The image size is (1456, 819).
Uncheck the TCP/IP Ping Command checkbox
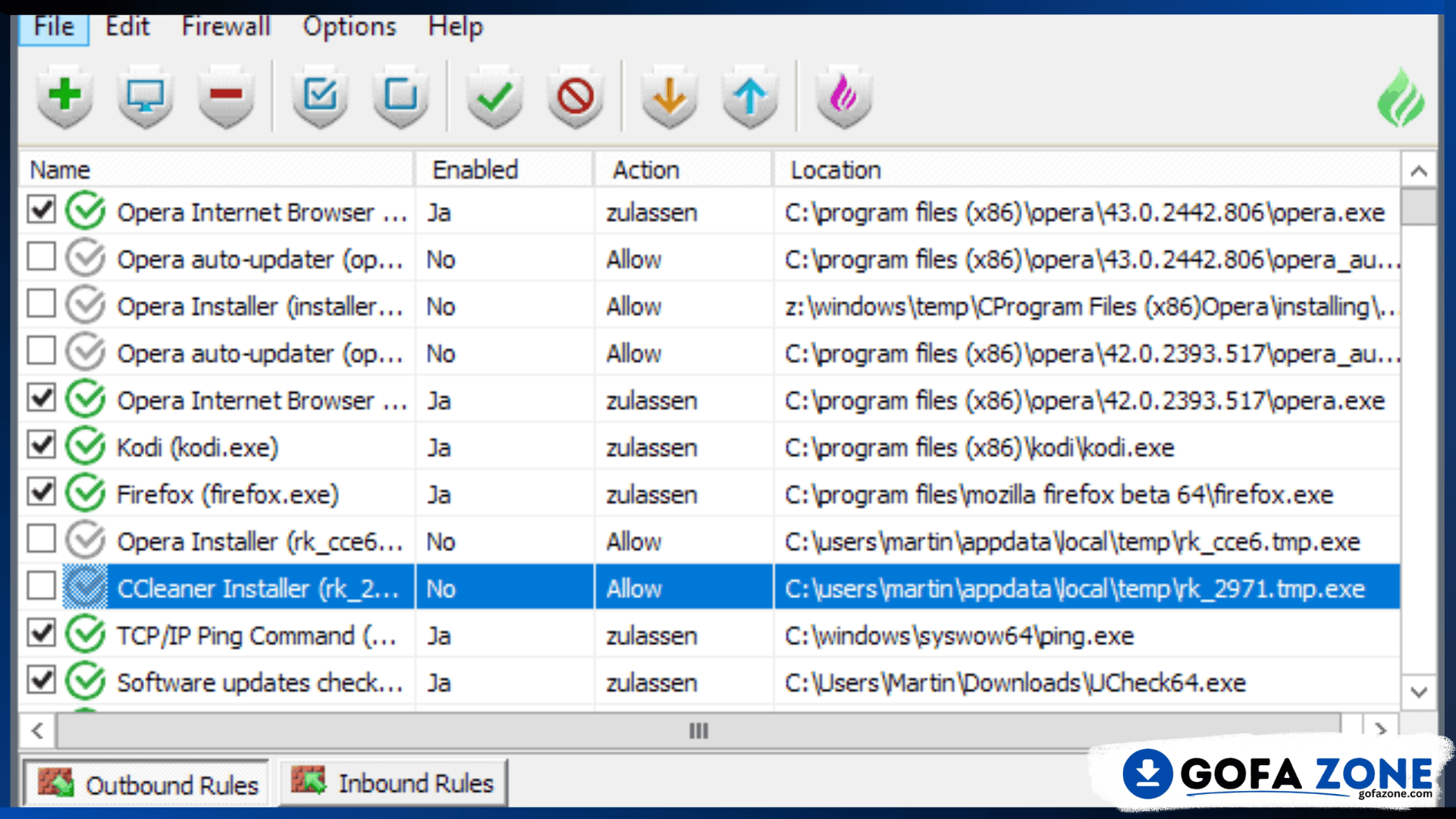click(41, 632)
